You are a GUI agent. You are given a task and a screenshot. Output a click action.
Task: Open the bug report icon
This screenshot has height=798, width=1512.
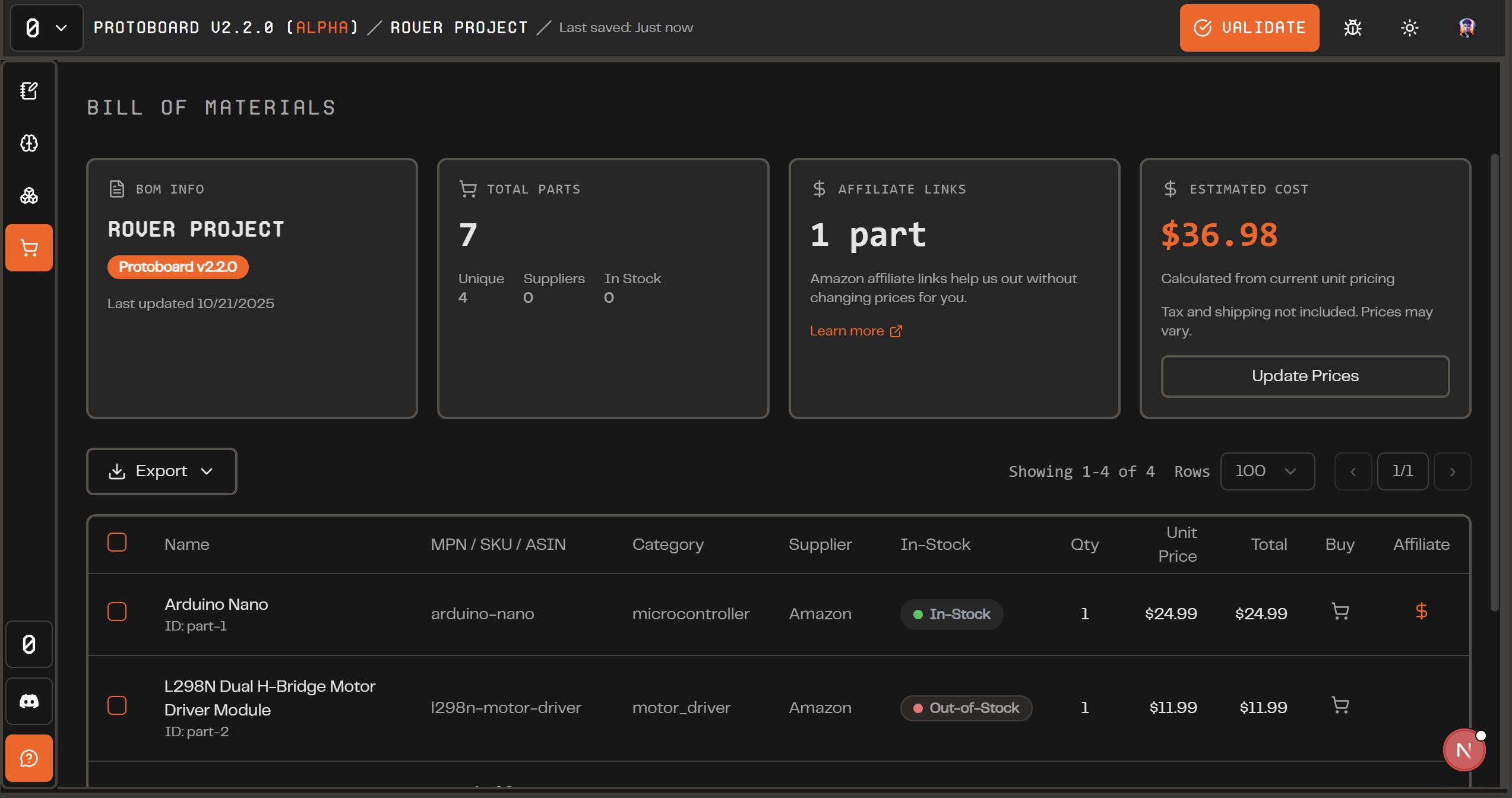coord(1353,28)
